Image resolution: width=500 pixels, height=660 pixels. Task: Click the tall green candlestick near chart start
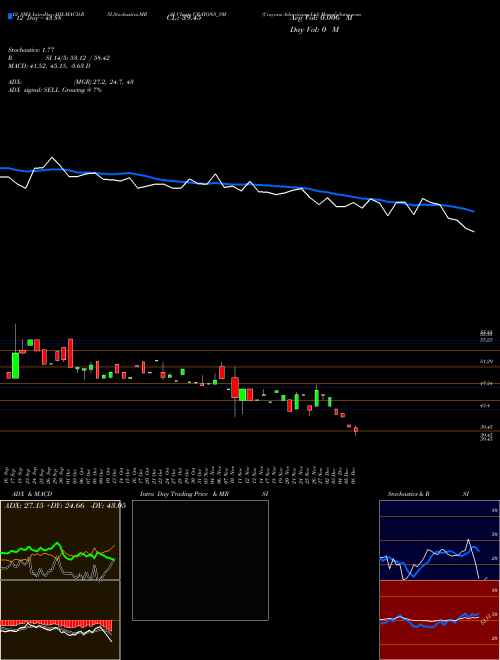coord(16,365)
